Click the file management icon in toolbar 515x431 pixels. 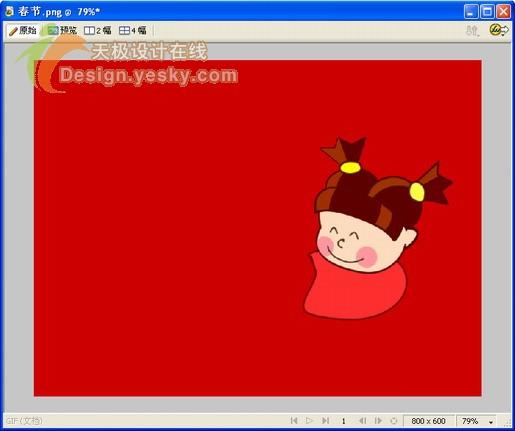click(x=472, y=31)
